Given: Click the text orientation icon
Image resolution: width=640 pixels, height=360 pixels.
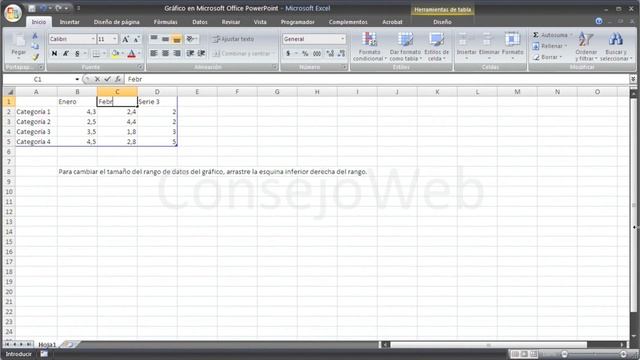Looking at the screenshot, I should 190,39.
